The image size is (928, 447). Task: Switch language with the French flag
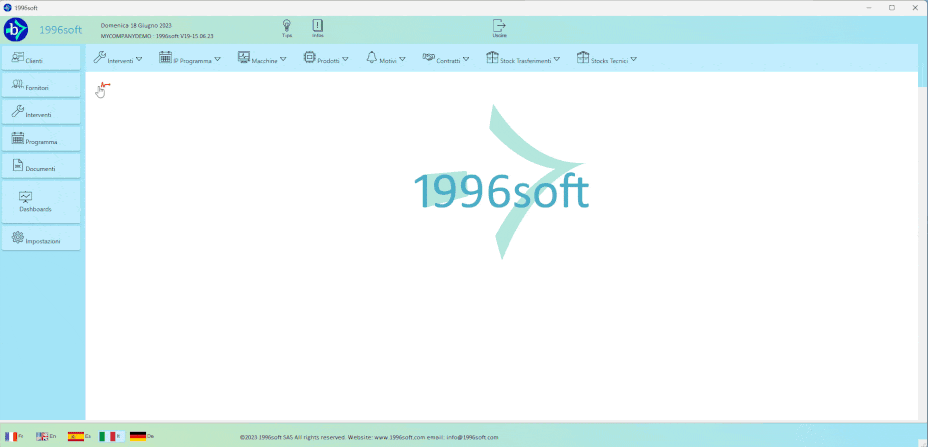tap(12, 436)
